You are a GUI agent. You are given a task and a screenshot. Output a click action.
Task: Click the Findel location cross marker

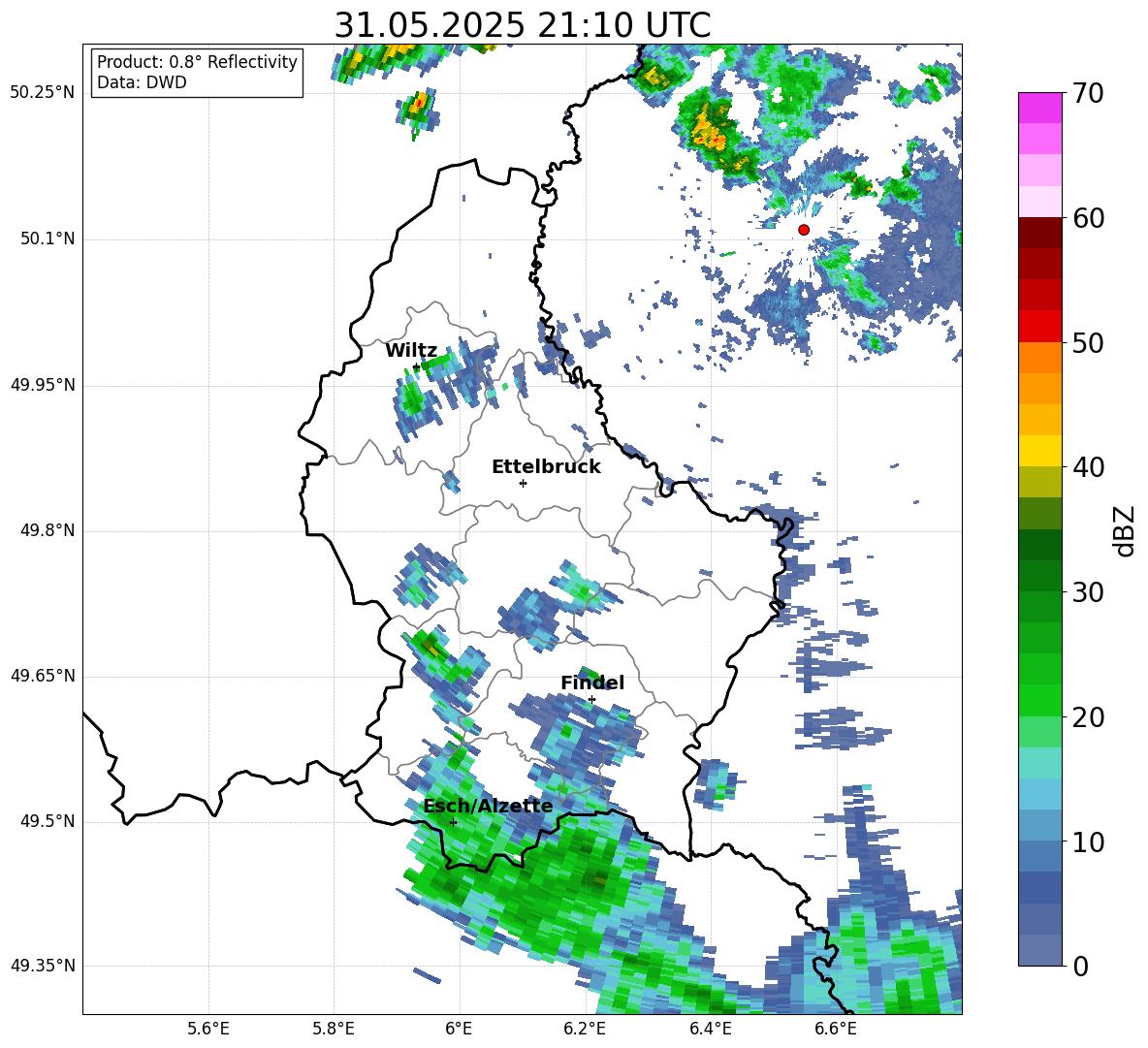pos(591,700)
